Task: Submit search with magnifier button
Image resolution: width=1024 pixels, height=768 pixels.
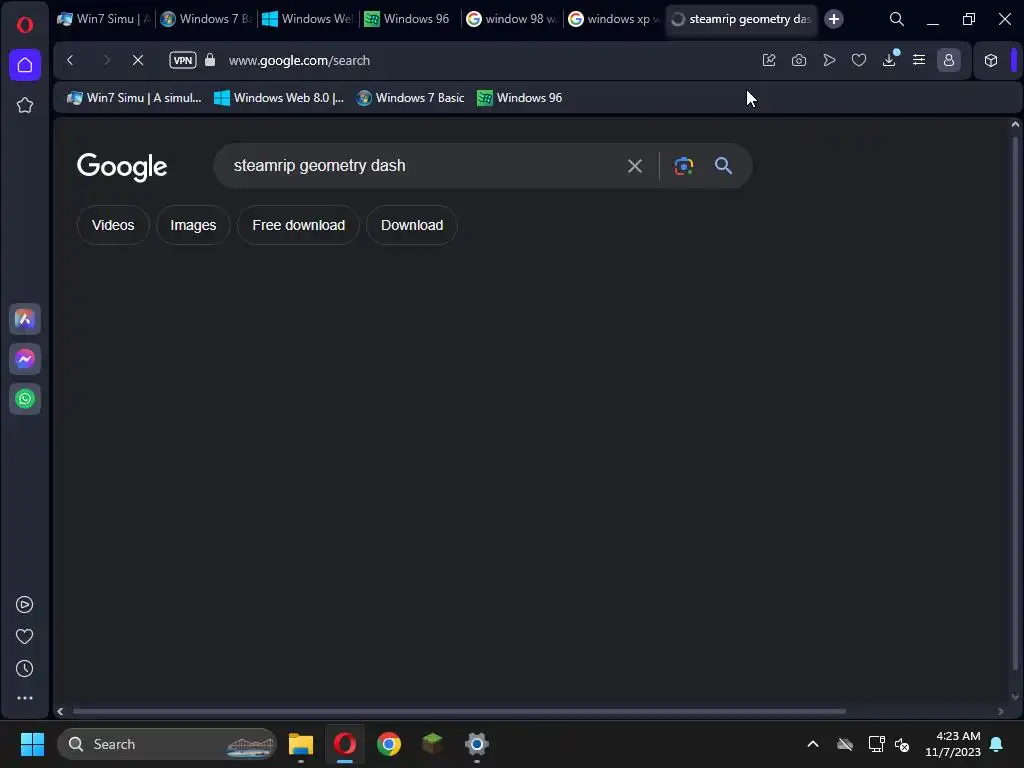Action: click(x=723, y=166)
